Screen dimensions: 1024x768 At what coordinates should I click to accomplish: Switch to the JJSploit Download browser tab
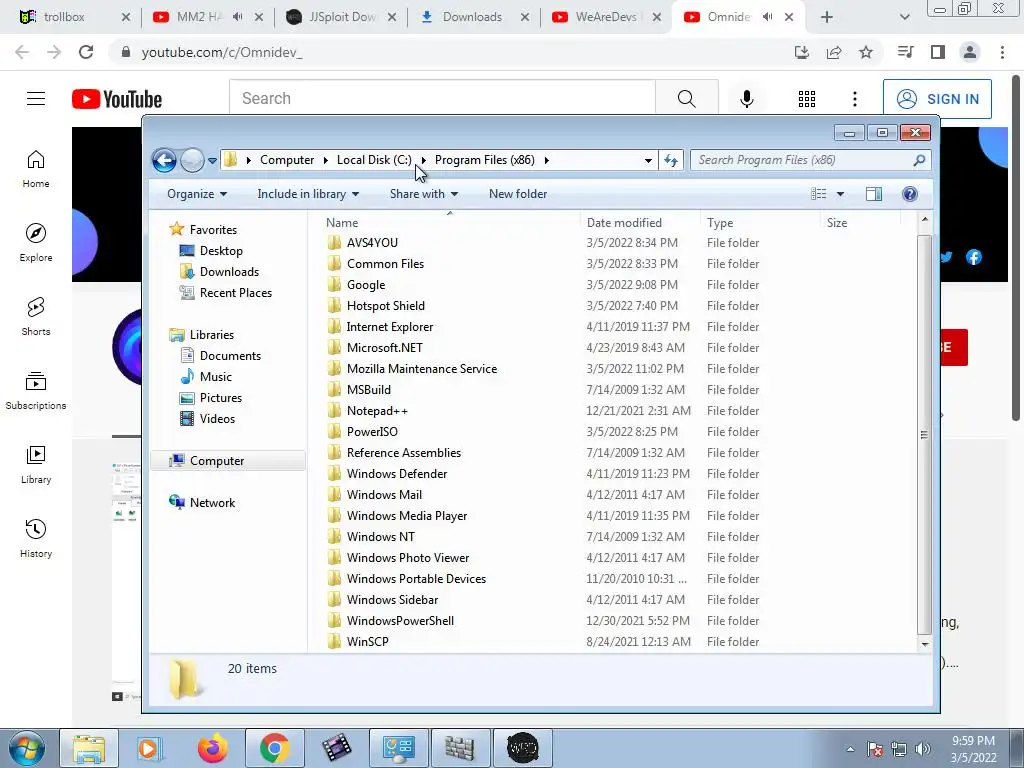[342, 17]
